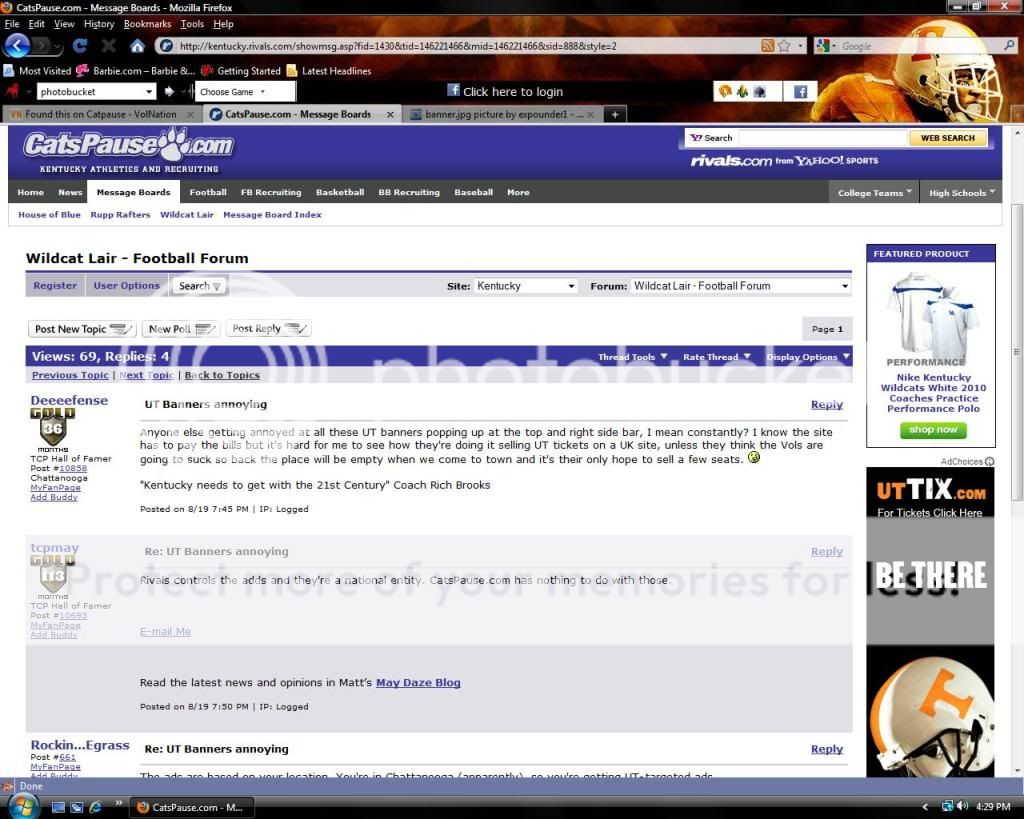Click the Post New Topic button
Image resolution: width=1024 pixels, height=819 pixels.
click(x=82, y=329)
